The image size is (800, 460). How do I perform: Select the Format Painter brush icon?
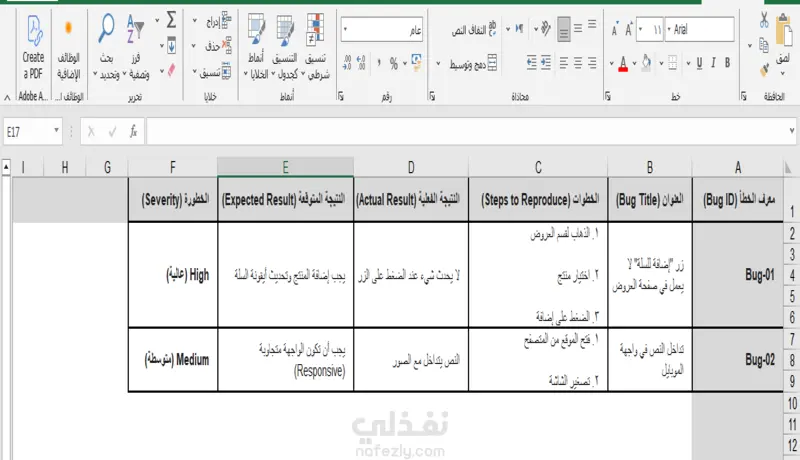click(x=764, y=70)
